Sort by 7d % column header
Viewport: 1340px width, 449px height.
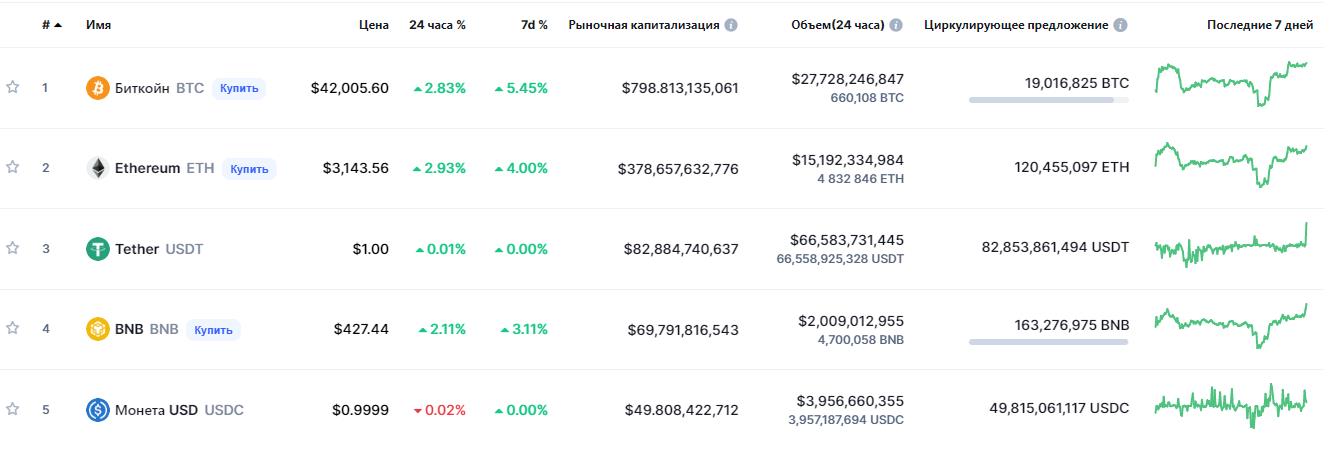tap(534, 25)
